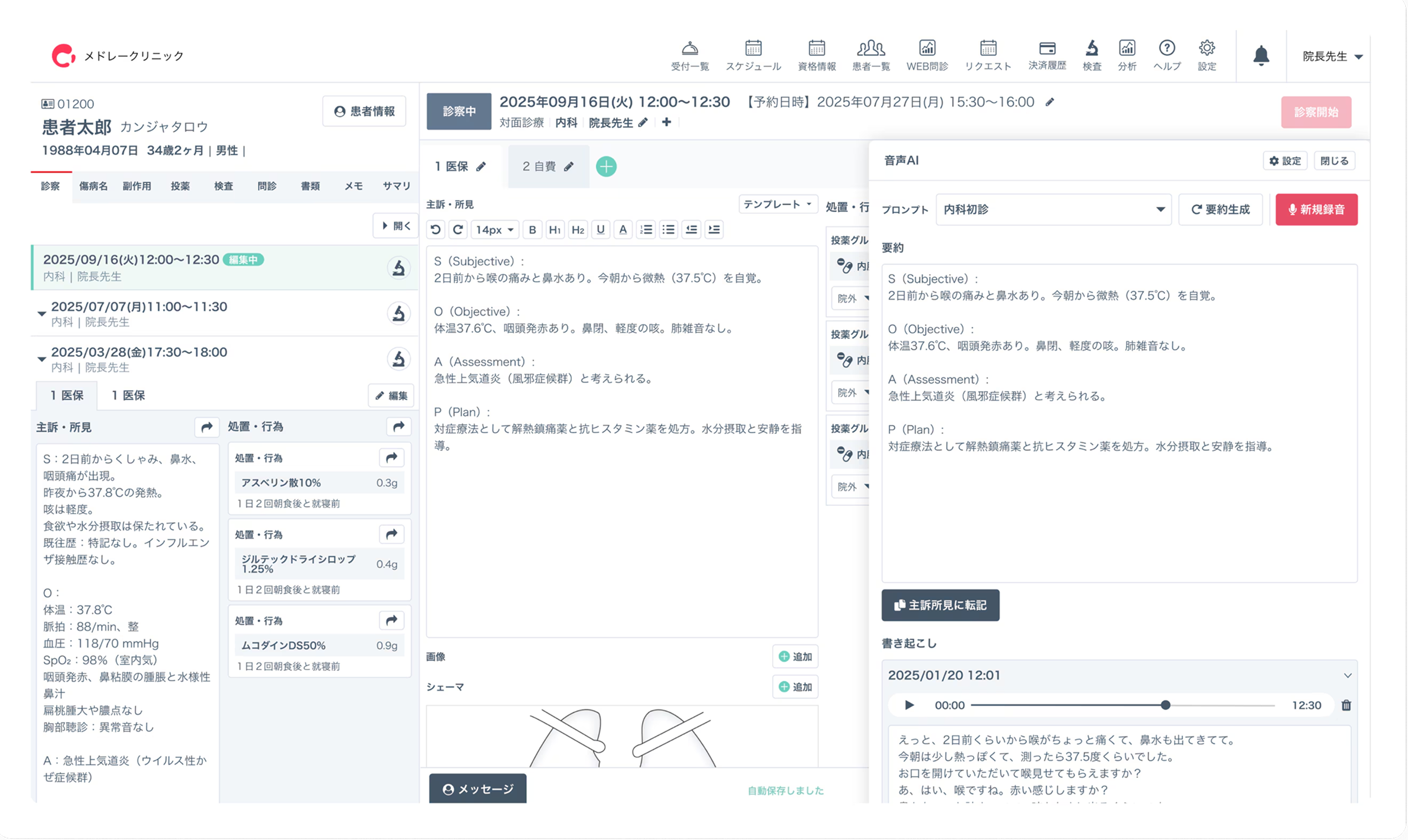Delete recording with the trash icon
1408x840 pixels.
tap(1346, 705)
